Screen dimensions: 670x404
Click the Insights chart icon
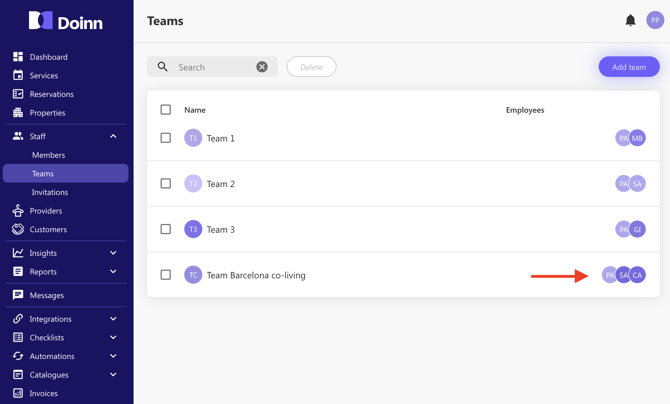[18, 253]
